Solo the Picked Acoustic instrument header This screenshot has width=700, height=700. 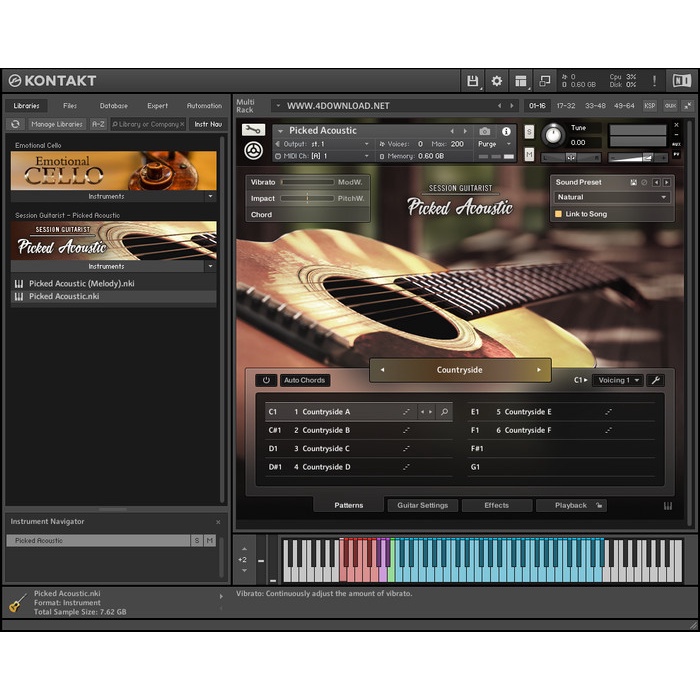pyautogui.click(x=529, y=132)
